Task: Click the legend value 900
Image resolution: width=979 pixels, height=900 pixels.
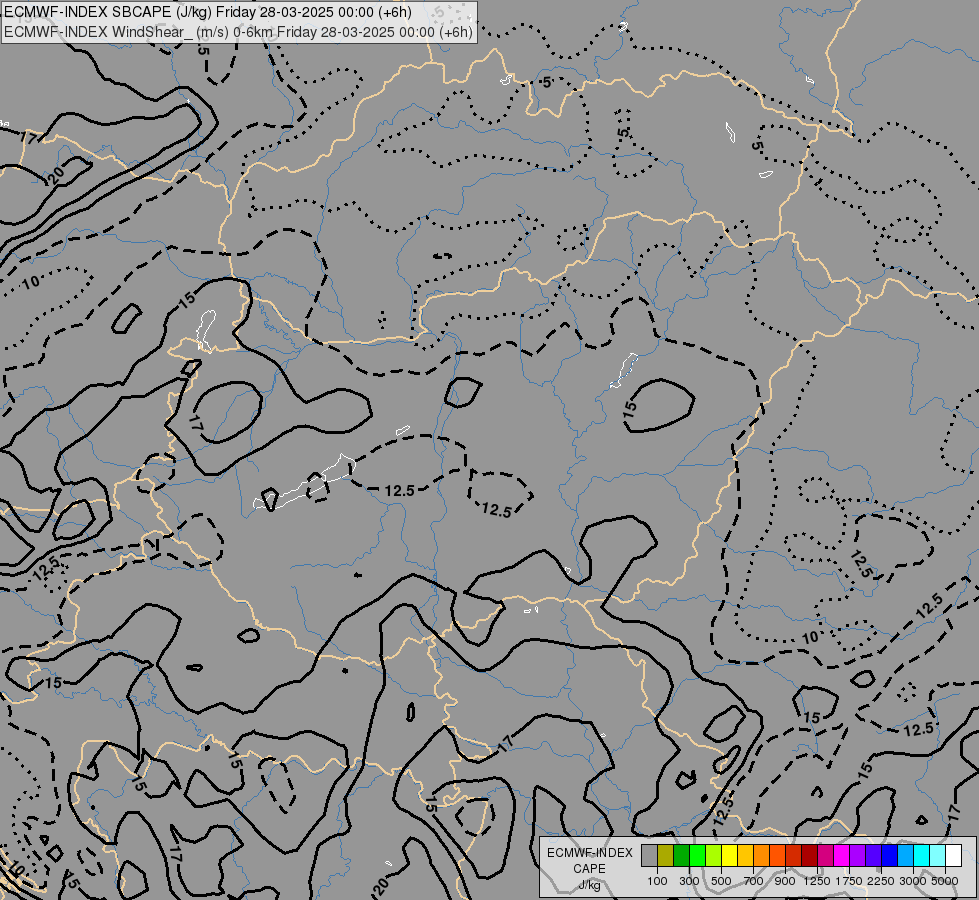Action: 785,881
